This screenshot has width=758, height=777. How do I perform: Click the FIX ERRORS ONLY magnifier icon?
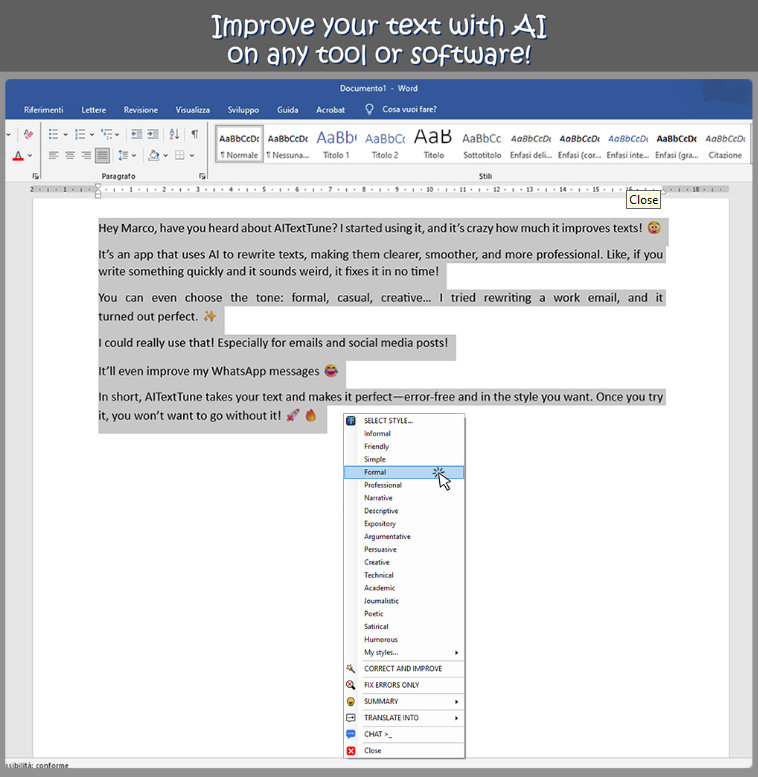(351, 685)
